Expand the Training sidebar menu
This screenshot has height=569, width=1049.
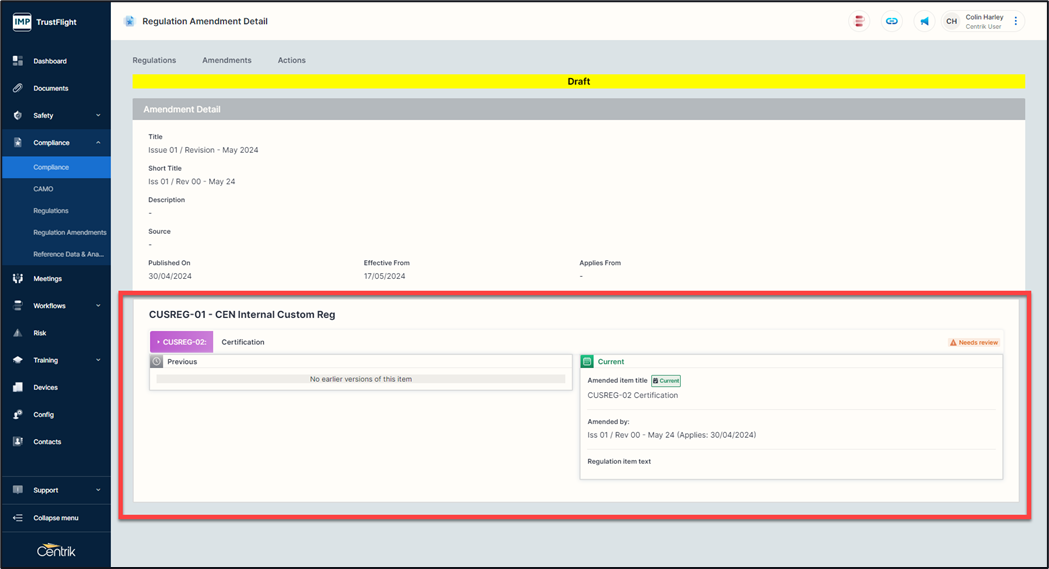[x=98, y=360]
